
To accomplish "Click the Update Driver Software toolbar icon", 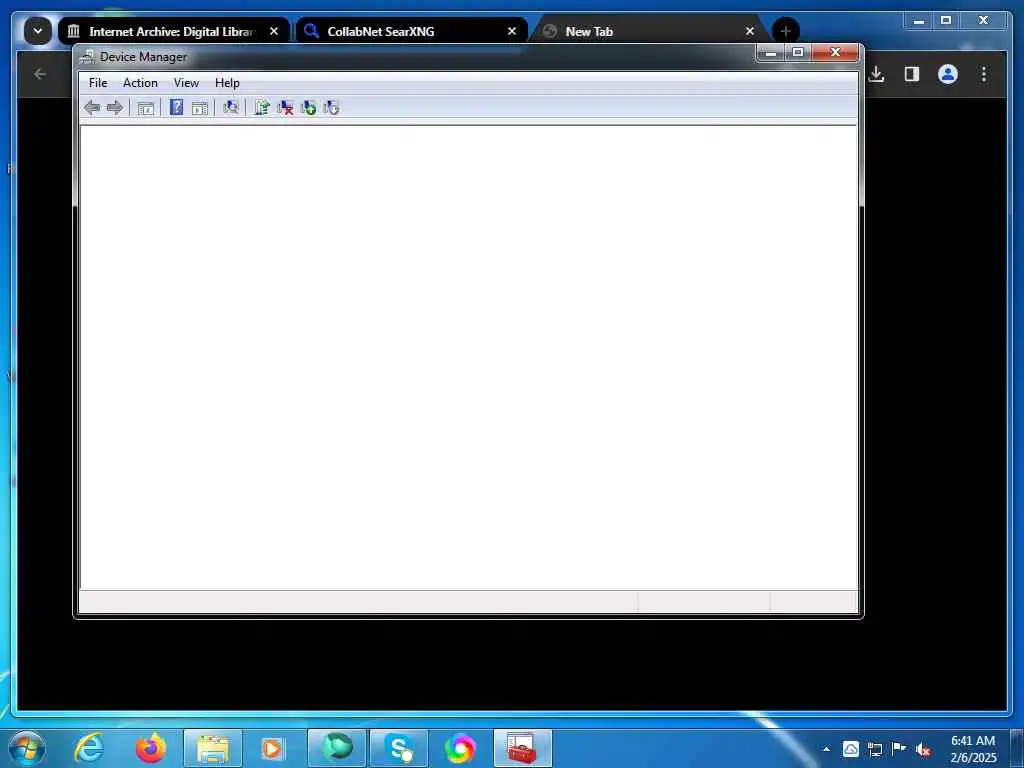I will (x=262, y=107).
